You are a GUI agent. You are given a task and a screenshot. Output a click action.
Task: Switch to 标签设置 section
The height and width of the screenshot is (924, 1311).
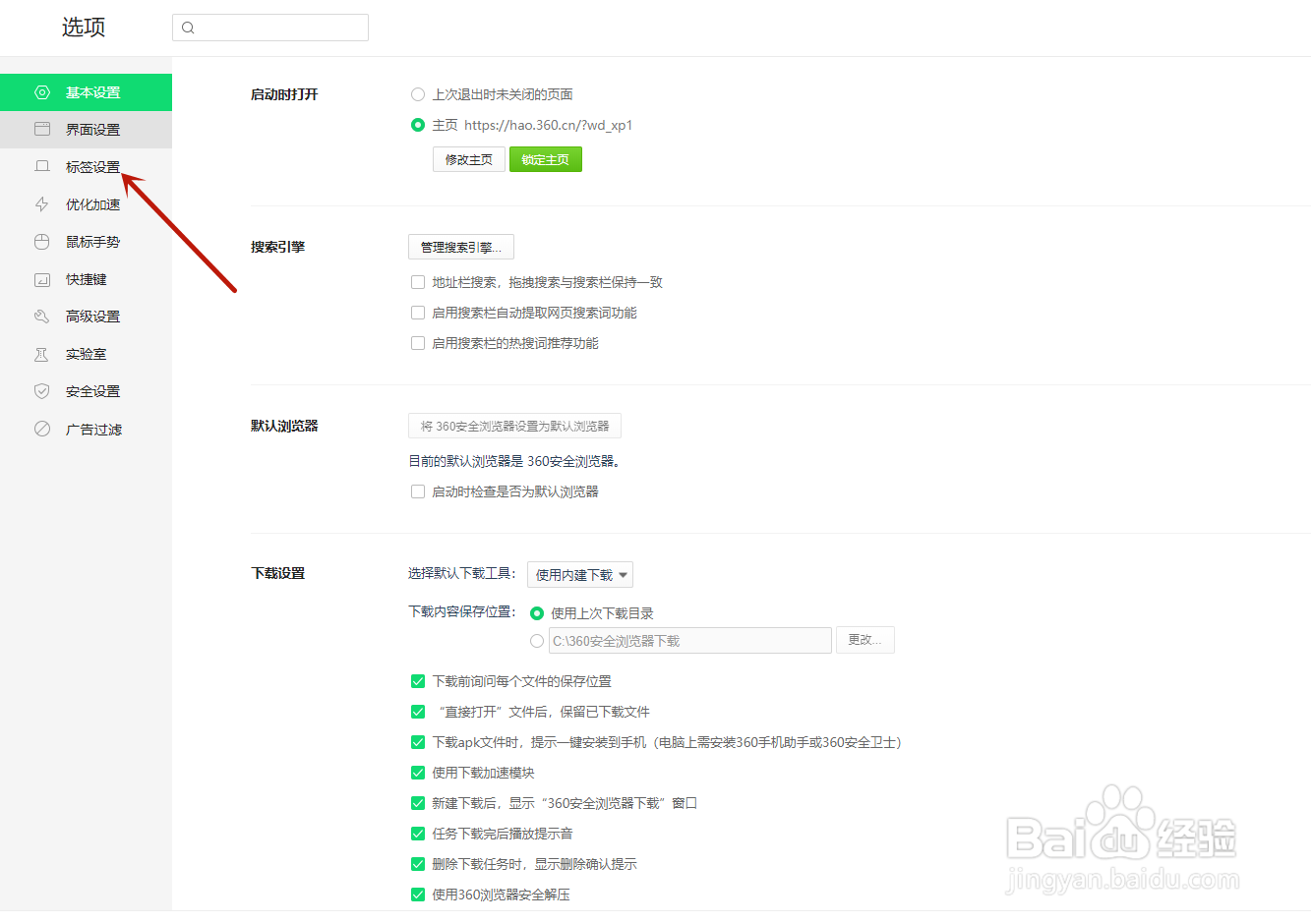pyautogui.click(x=86, y=167)
